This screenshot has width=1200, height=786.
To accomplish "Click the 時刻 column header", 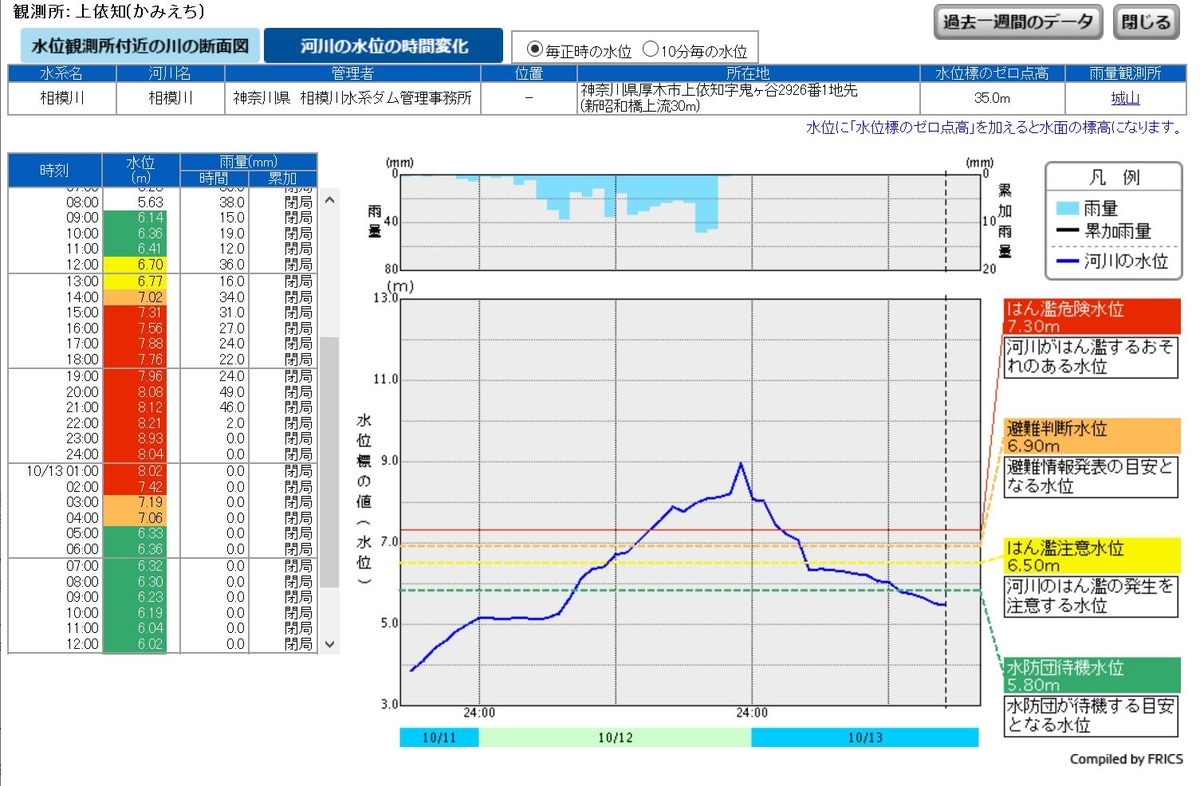I will click(x=55, y=170).
